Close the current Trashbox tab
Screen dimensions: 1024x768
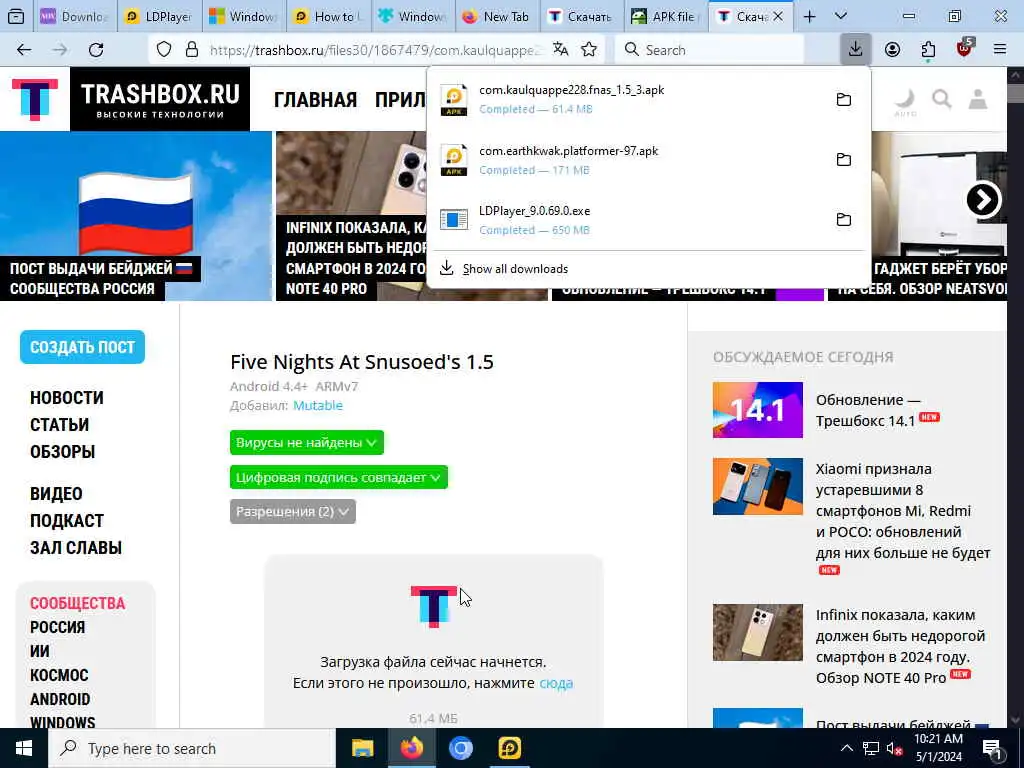point(778,16)
